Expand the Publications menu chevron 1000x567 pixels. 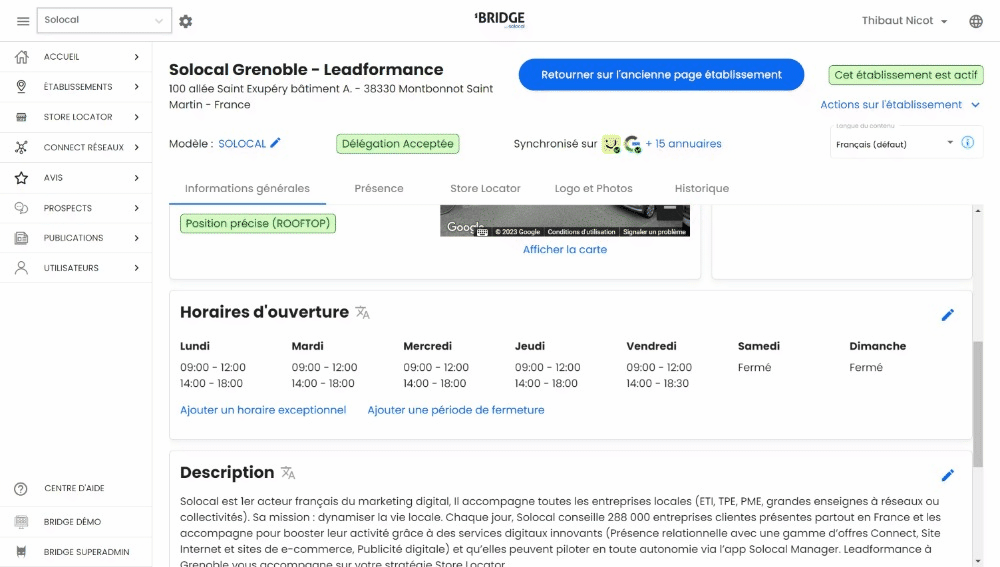pyautogui.click(x=136, y=238)
